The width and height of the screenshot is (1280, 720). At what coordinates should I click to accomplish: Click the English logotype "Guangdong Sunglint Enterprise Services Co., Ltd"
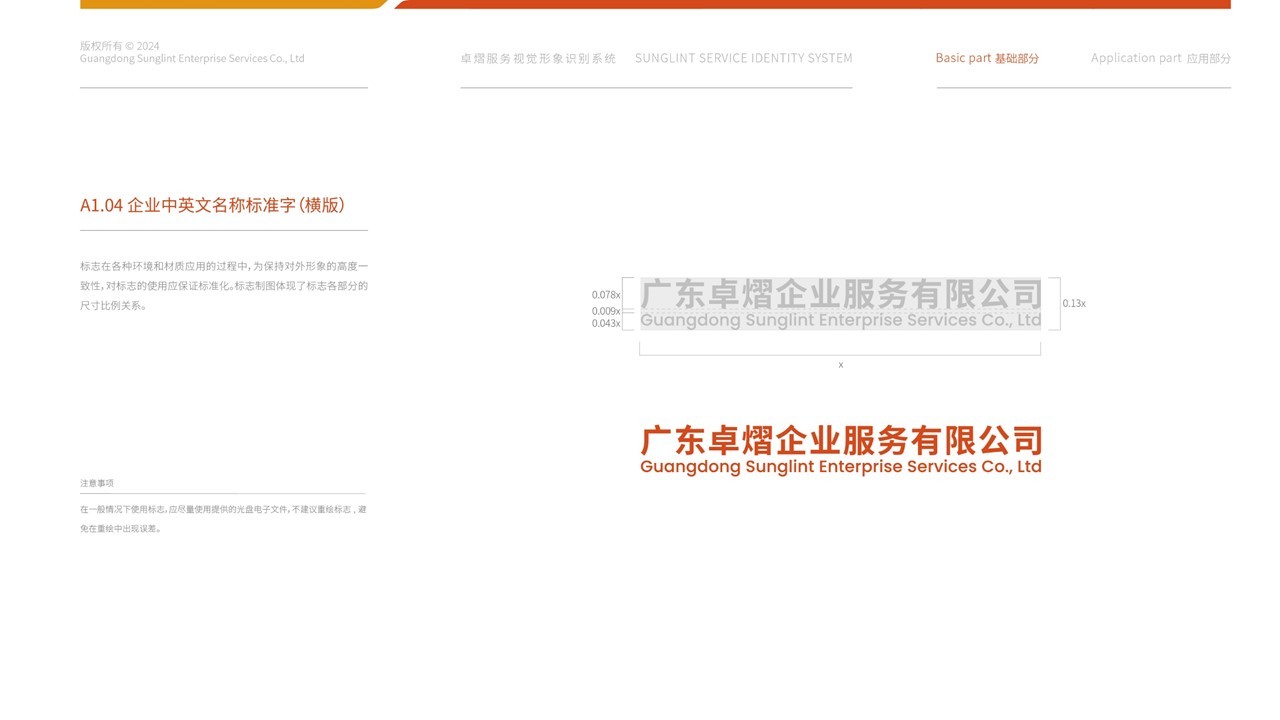[841, 466]
